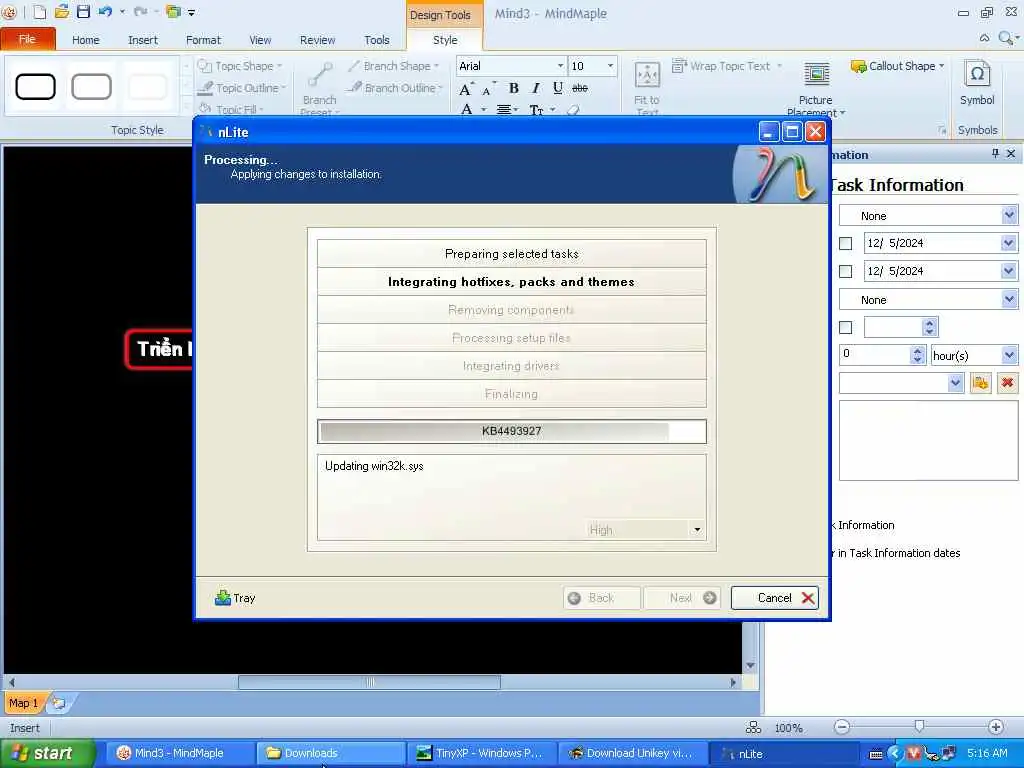Image resolution: width=1024 pixels, height=768 pixels.
Task: Switch to Downloads window in taskbar
Action: tap(330, 753)
